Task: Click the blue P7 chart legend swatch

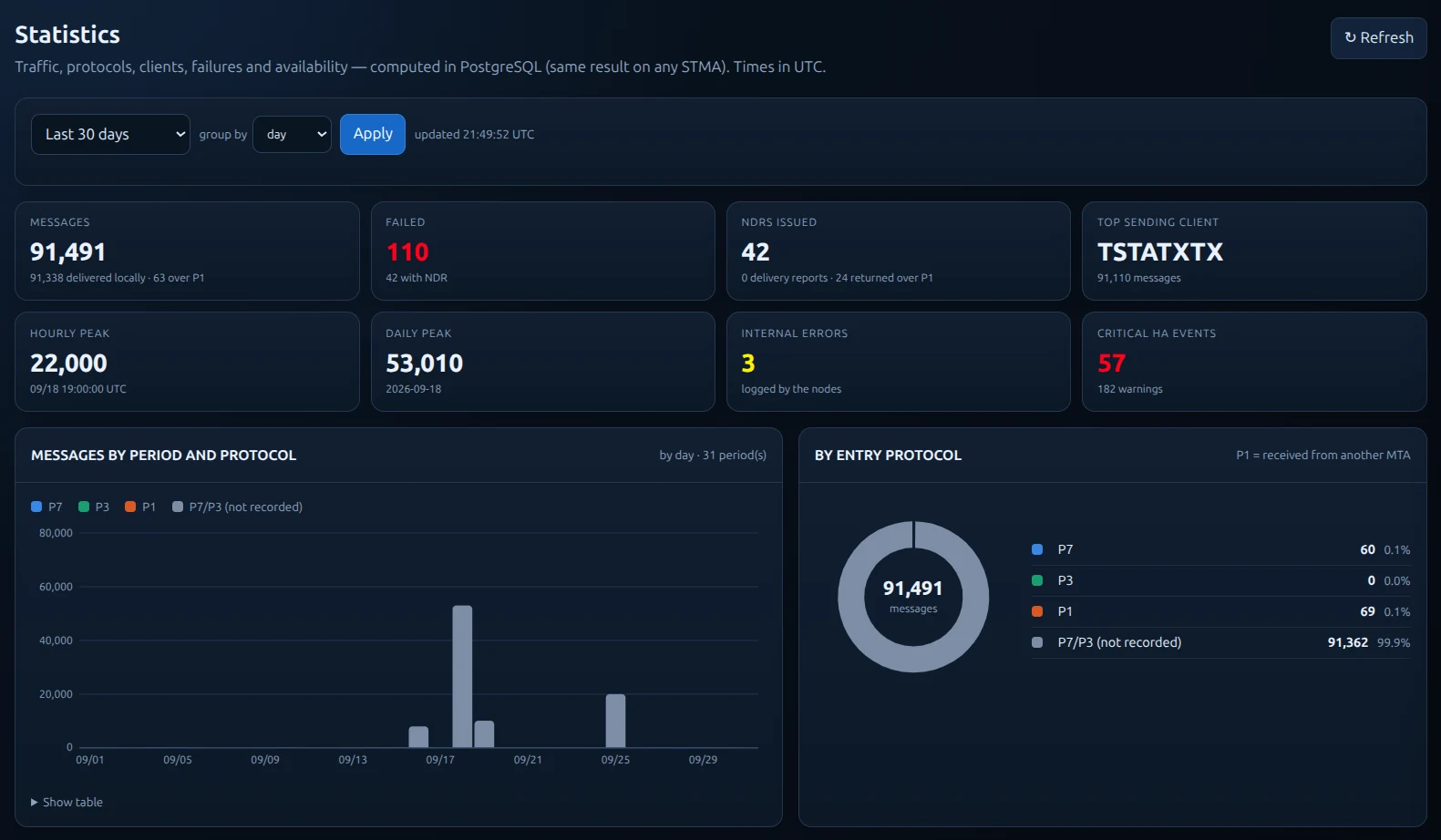Action: pyautogui.click(x=36, y=507)
